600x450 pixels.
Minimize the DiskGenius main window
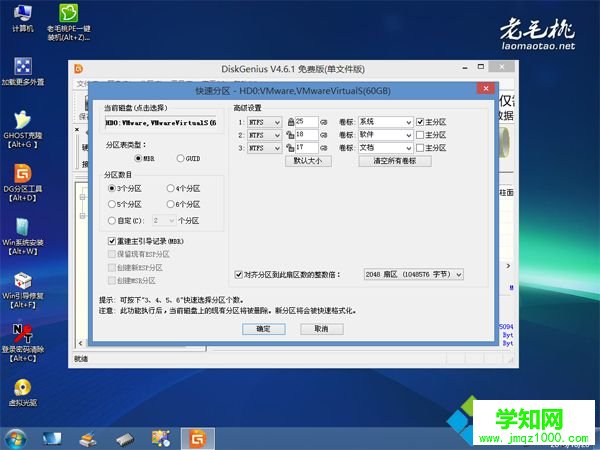coord(465,67)
